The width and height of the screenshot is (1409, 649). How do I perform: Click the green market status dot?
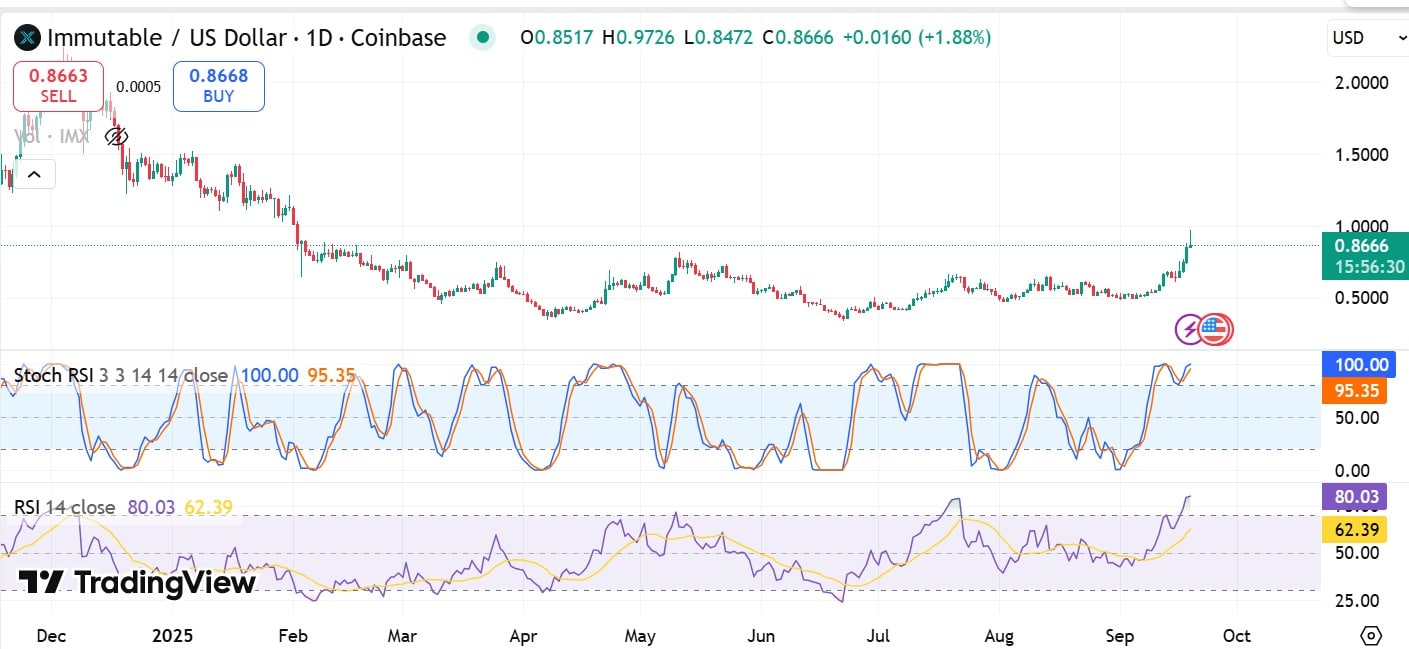pyautogui.click(x=484, y=36)
